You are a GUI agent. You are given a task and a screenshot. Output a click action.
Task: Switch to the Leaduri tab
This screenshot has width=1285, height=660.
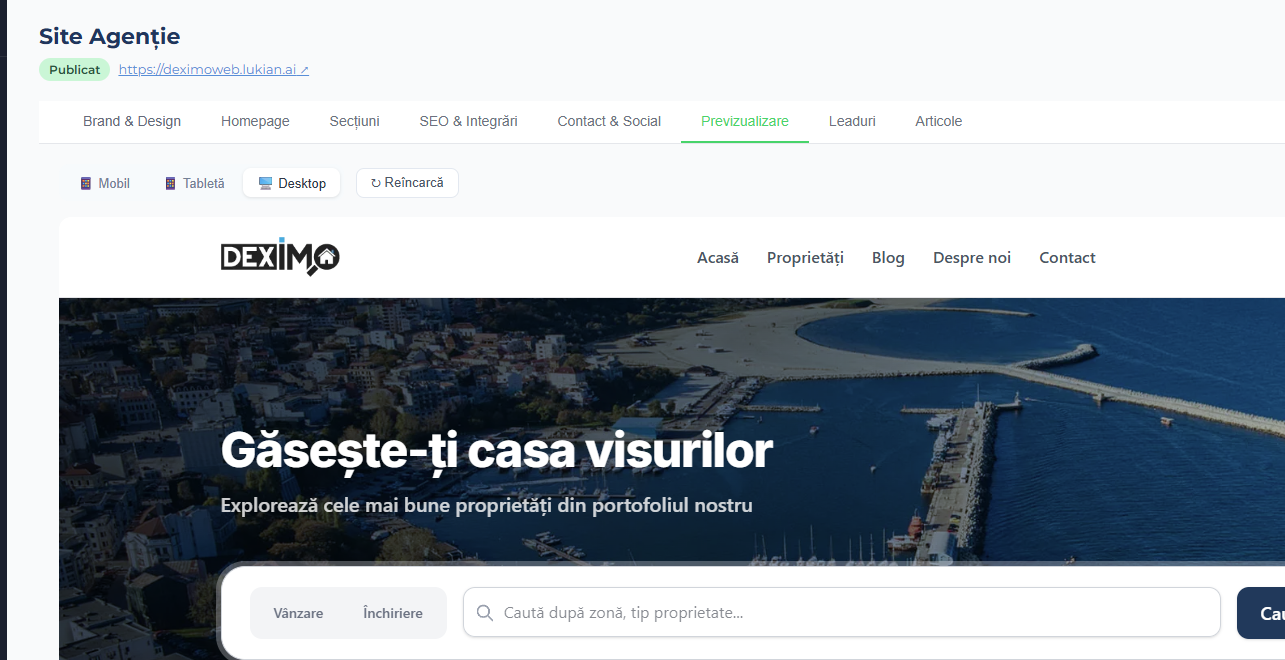point(852,120)
